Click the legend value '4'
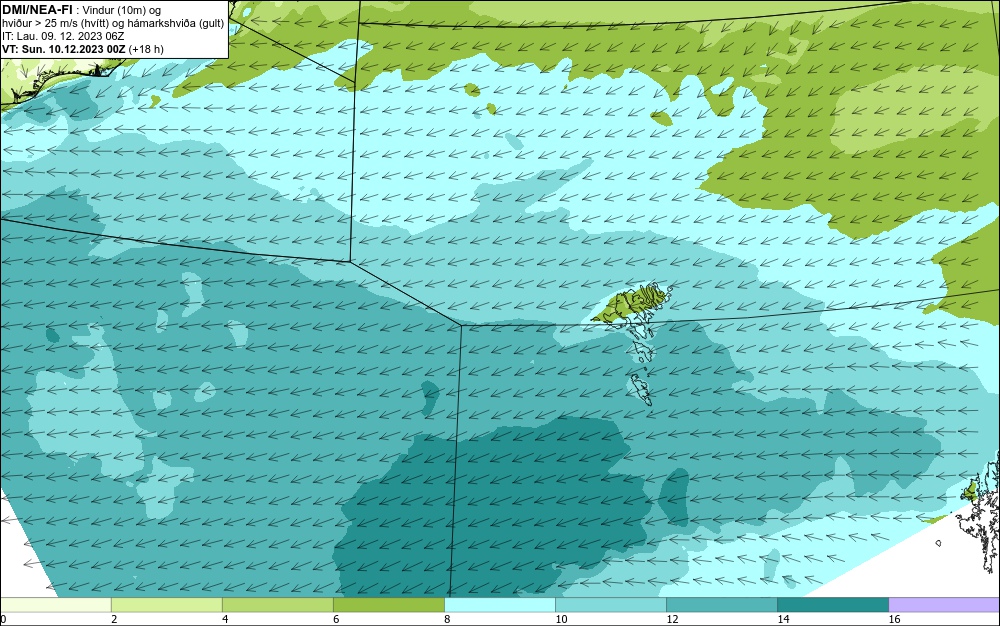The height and width of the screenshot is (626, 1000). coord(224,619)
